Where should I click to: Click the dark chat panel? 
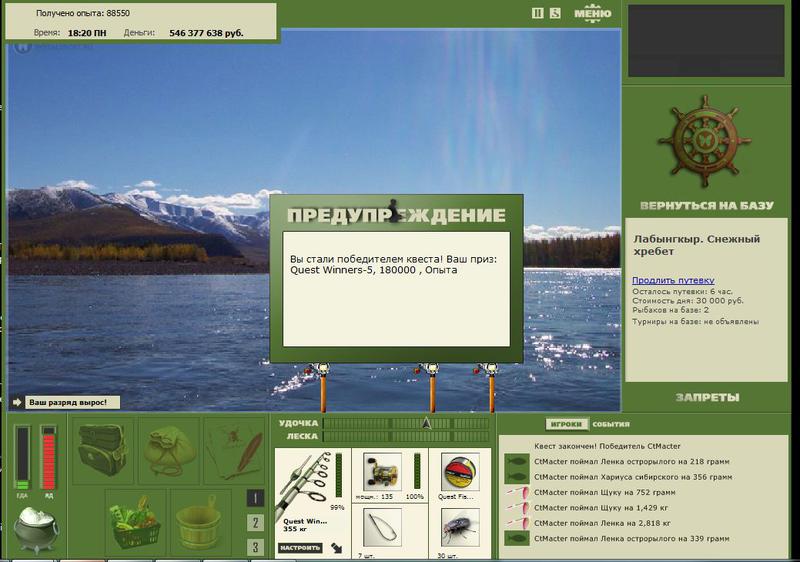click(706, 41)
